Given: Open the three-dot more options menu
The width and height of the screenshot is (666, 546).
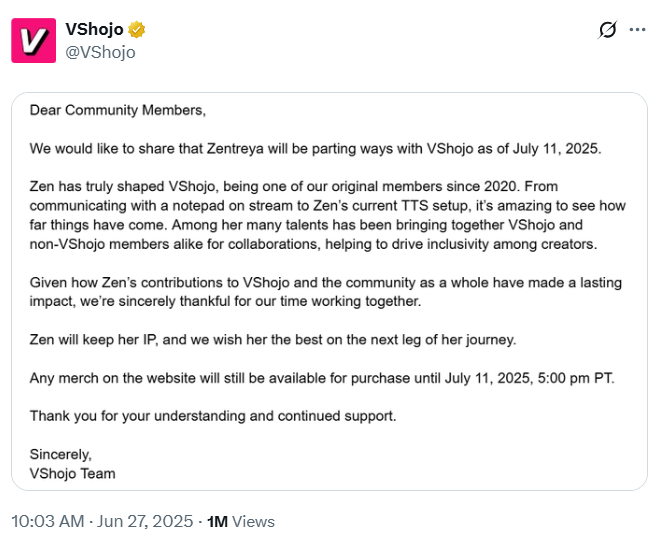Looking at the screenshot, I should pos(637,30).
